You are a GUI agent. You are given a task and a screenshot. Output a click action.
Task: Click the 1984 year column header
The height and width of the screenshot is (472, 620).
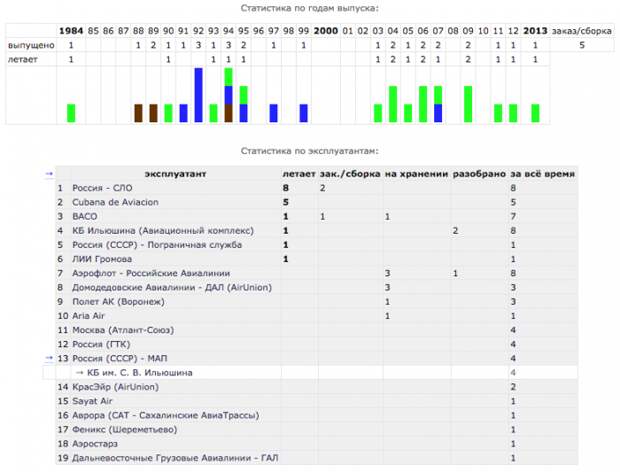[71, 31]
